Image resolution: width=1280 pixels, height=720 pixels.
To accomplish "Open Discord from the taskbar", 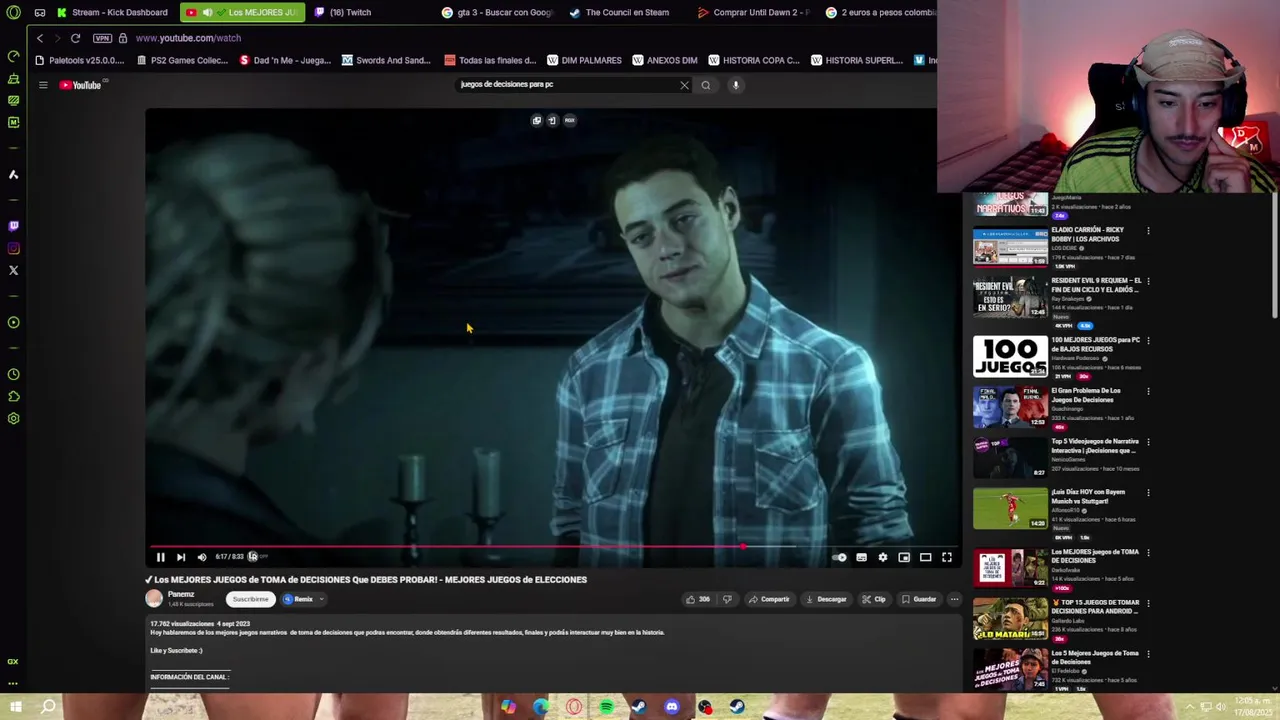I will coord(672,707).
